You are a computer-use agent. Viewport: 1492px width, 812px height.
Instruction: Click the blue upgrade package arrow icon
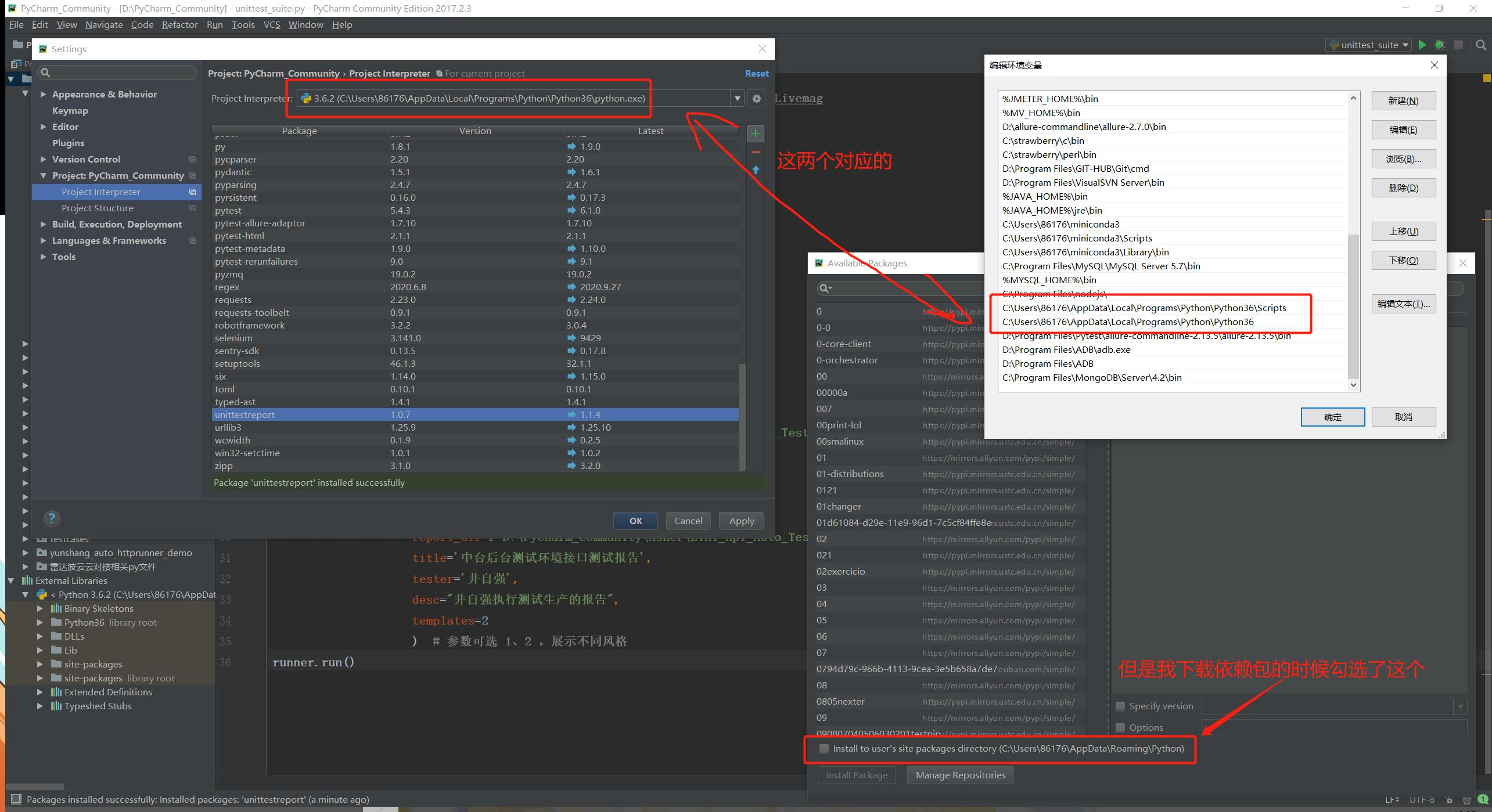coord(755,170)
